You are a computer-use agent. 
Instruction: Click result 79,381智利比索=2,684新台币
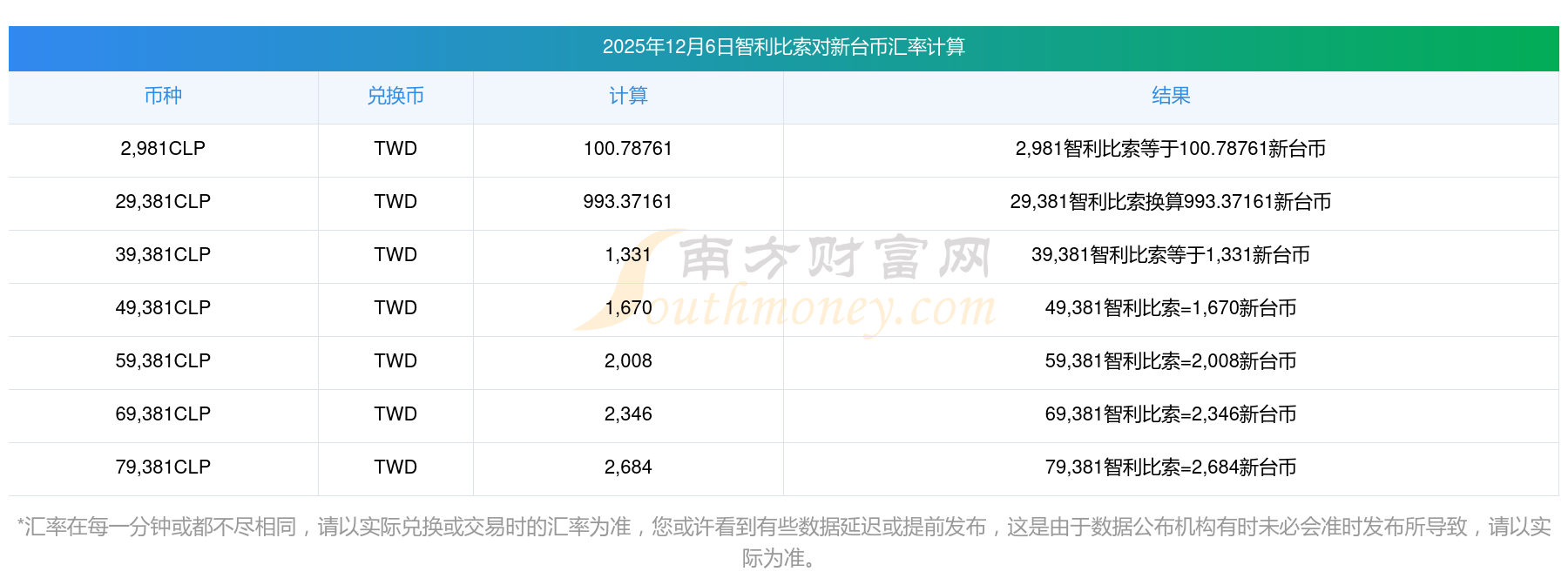(x=1171, y=467)
